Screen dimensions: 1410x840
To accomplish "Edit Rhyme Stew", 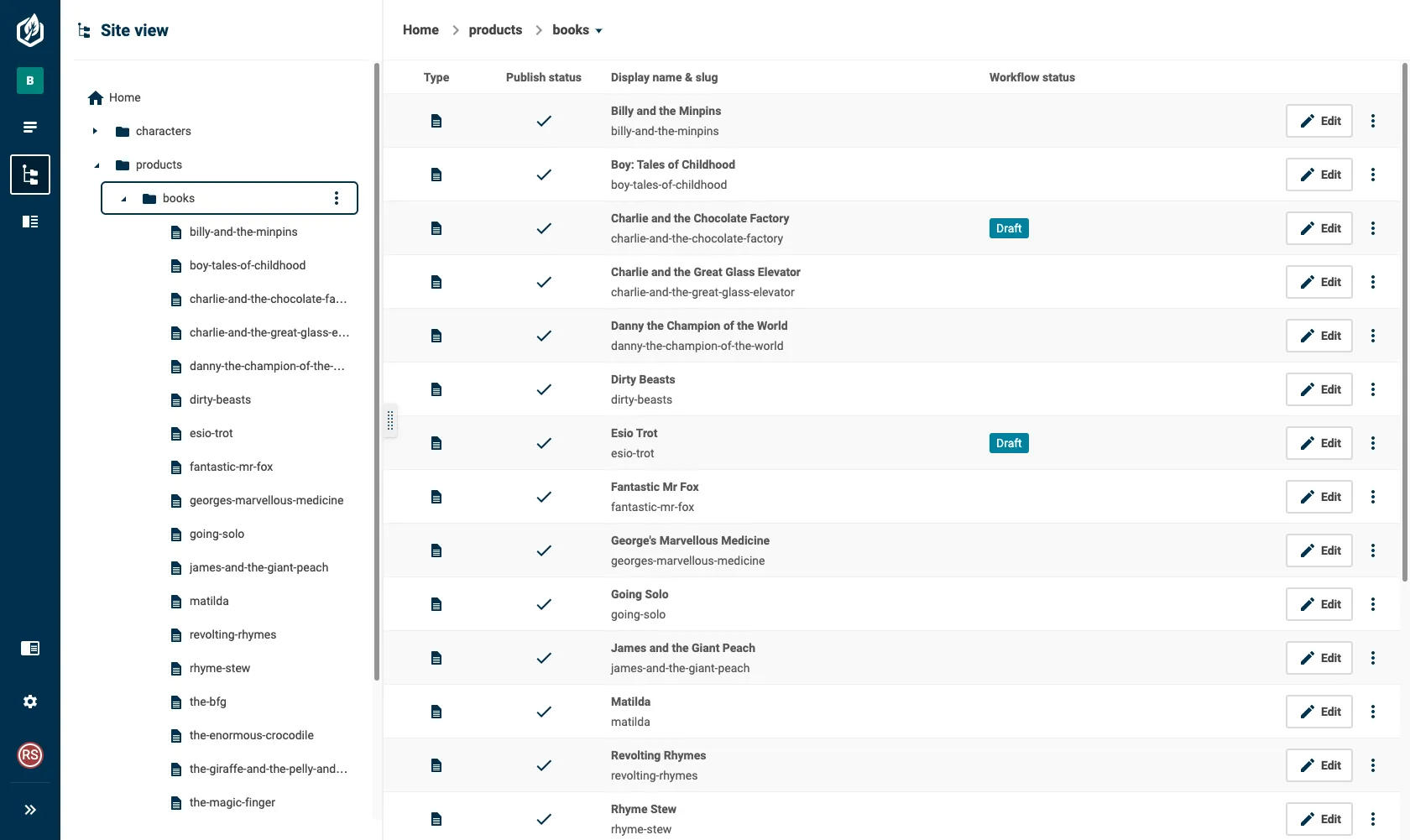I will click(1319, 819).
